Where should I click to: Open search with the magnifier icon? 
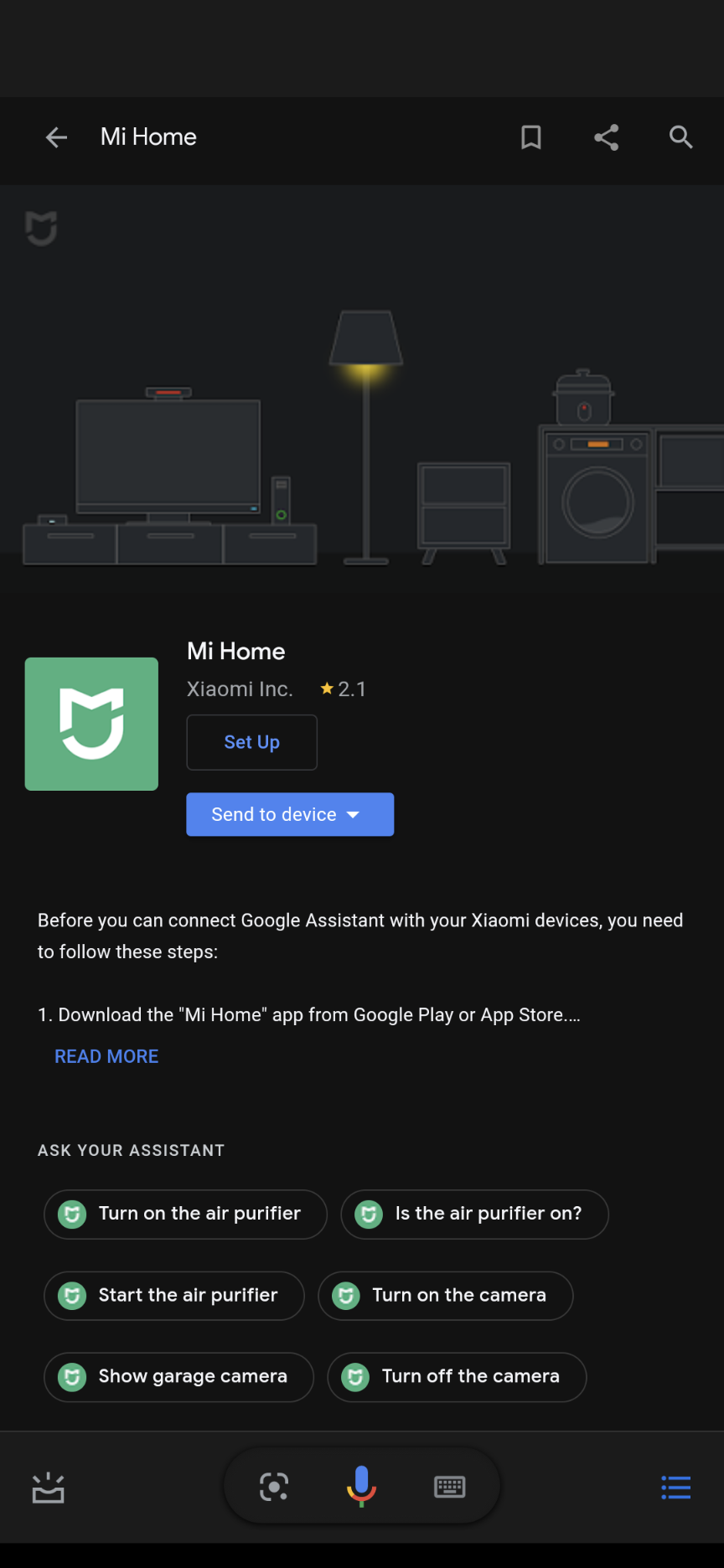point(680,137)
